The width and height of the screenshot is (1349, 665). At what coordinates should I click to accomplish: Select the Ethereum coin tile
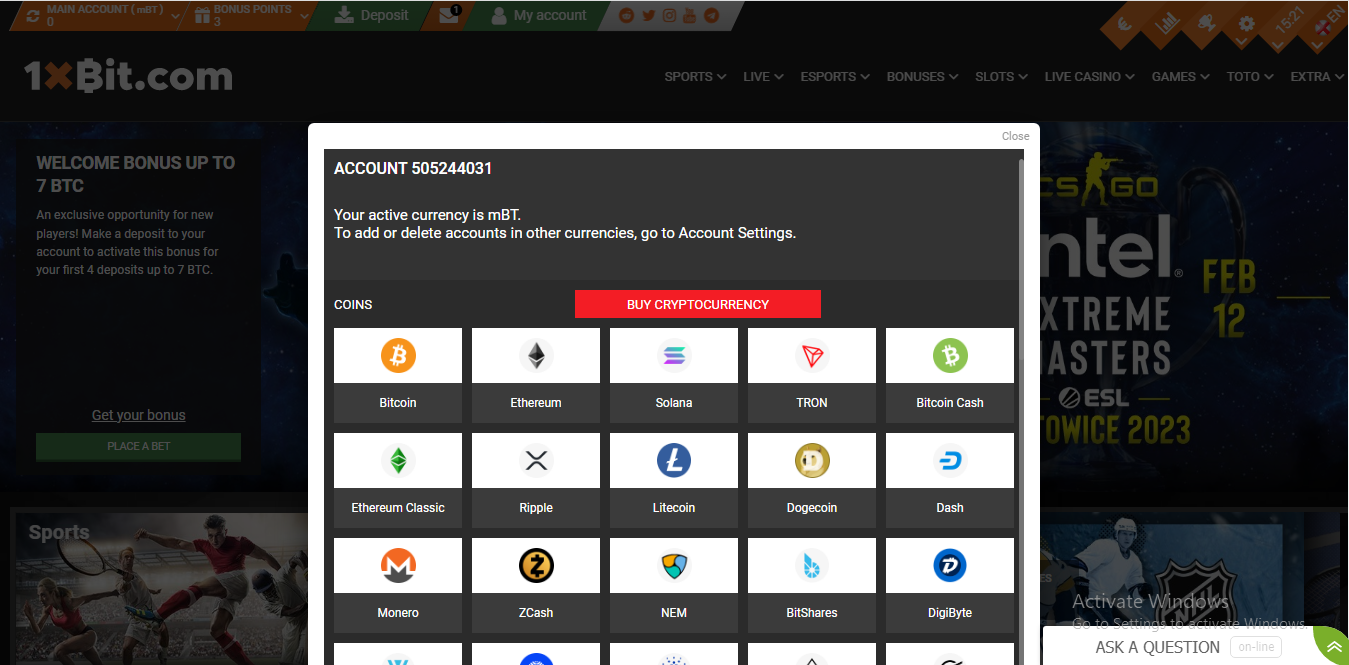[535, 376]
